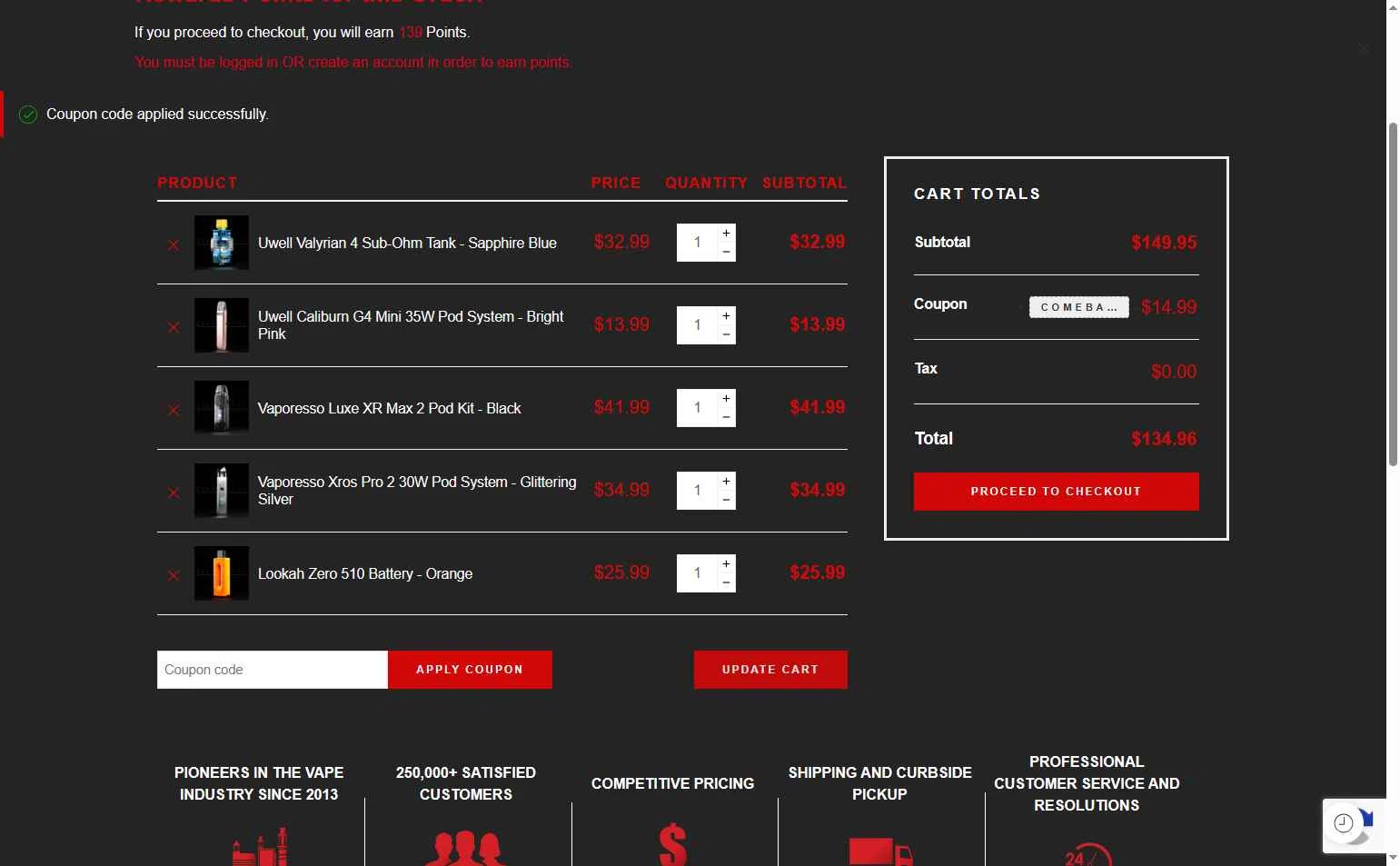
Task: Click the CART TOTALS heading
Action: point(978,194)
